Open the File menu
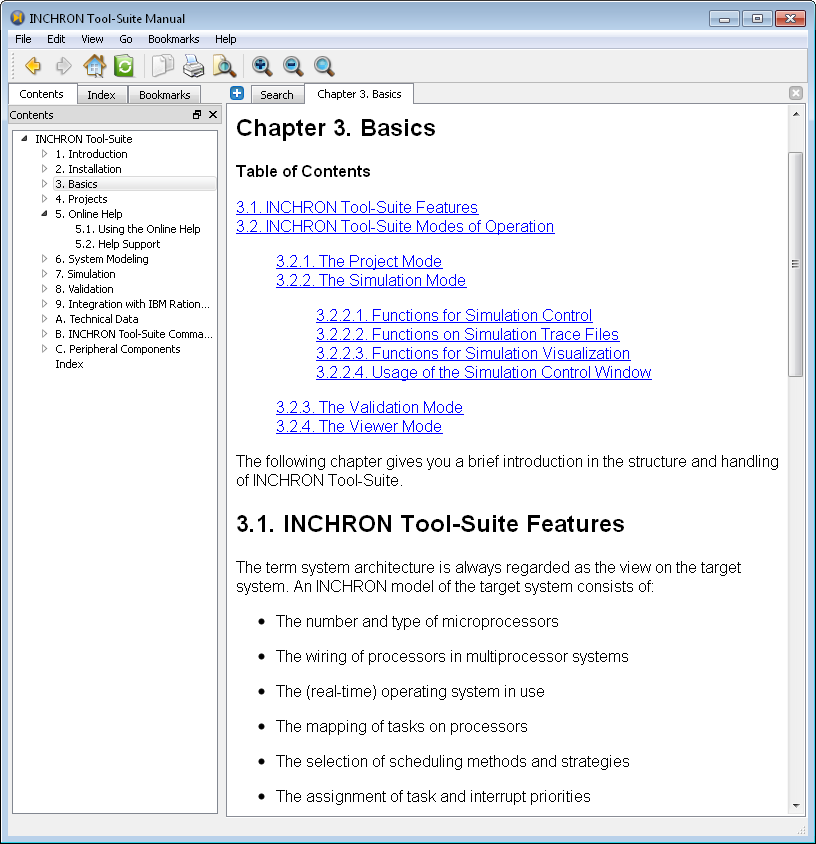Screen dimensions: 816x844 pos(23,39)
